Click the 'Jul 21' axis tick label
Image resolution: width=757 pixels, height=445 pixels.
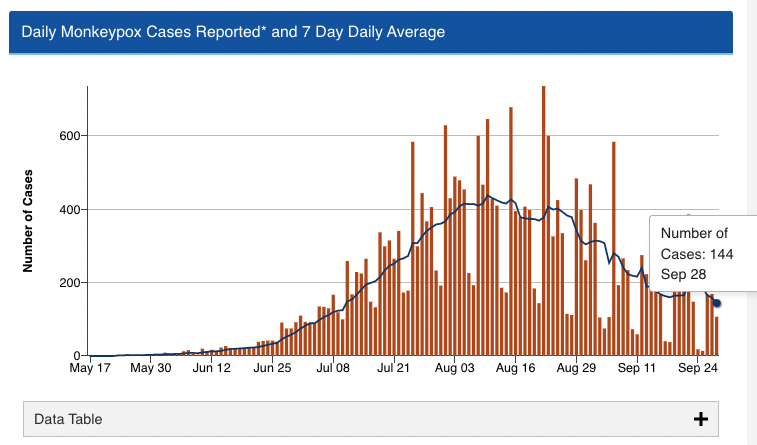click(394, 367)
